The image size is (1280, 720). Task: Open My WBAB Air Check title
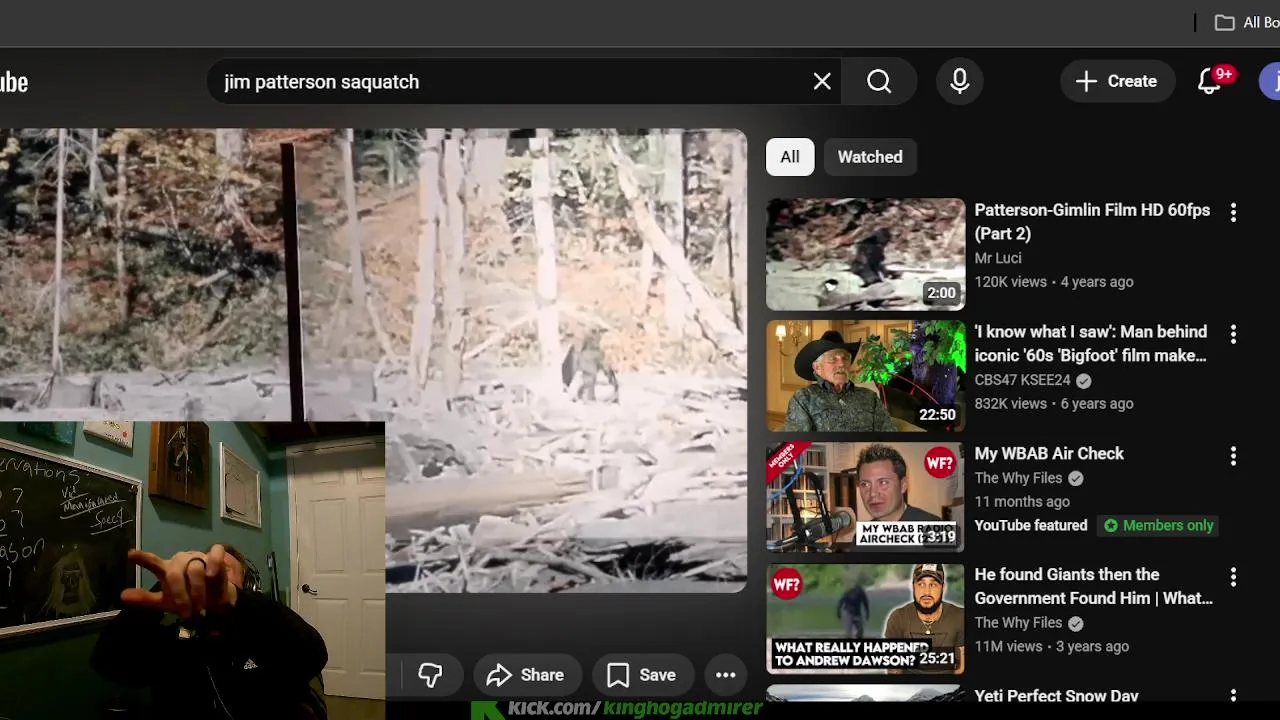pos(1049,453)
